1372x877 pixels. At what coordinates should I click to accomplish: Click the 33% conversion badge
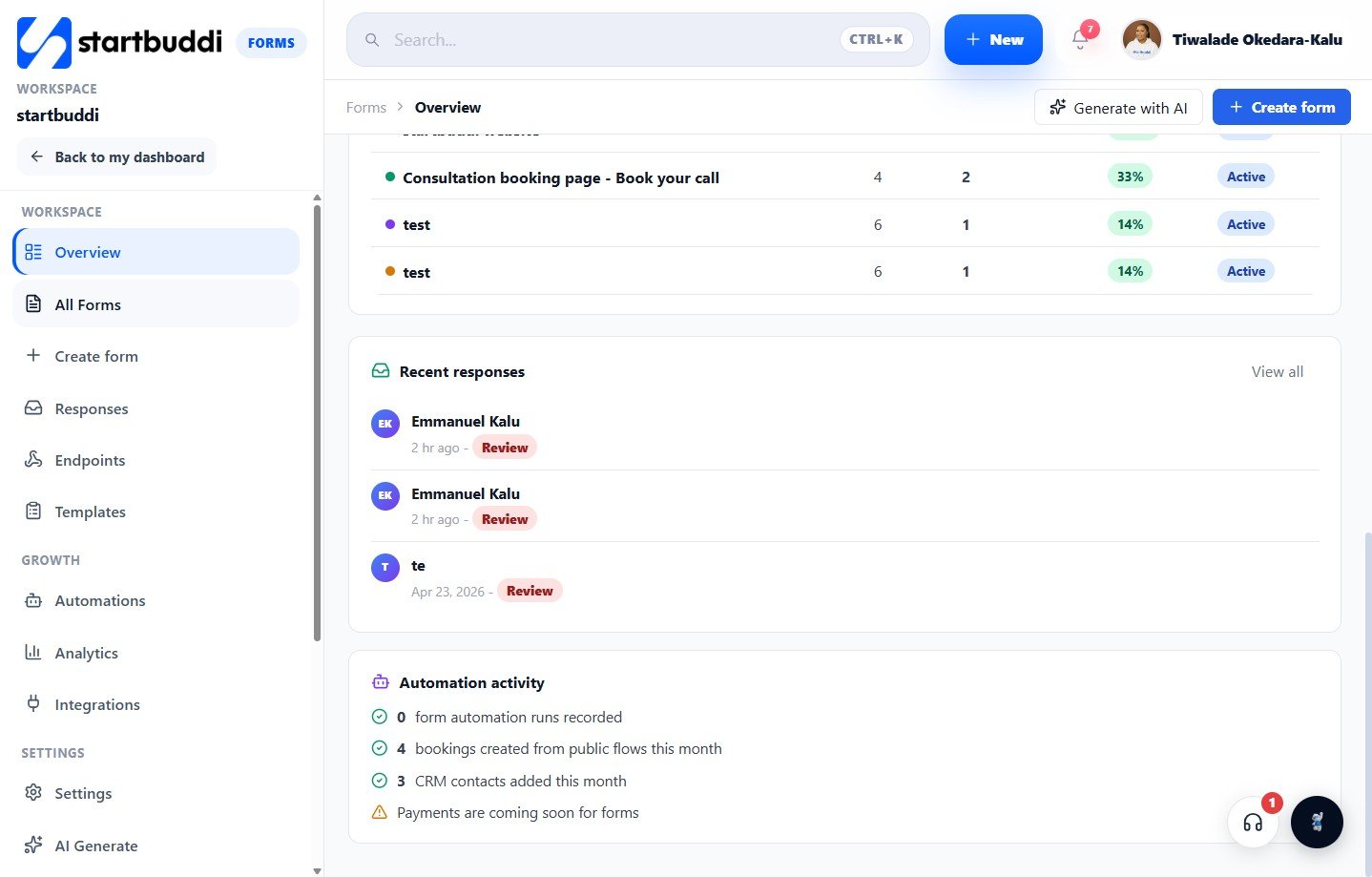[1131, 177]
